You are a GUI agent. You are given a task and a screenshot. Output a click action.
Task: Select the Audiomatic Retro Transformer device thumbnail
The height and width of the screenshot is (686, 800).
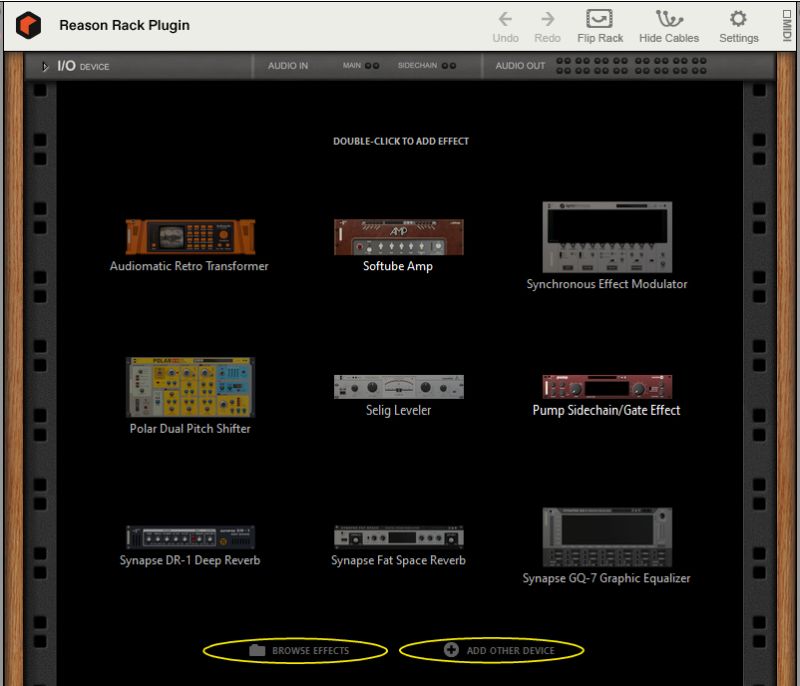pyautogui.click(x=190, y=237)
